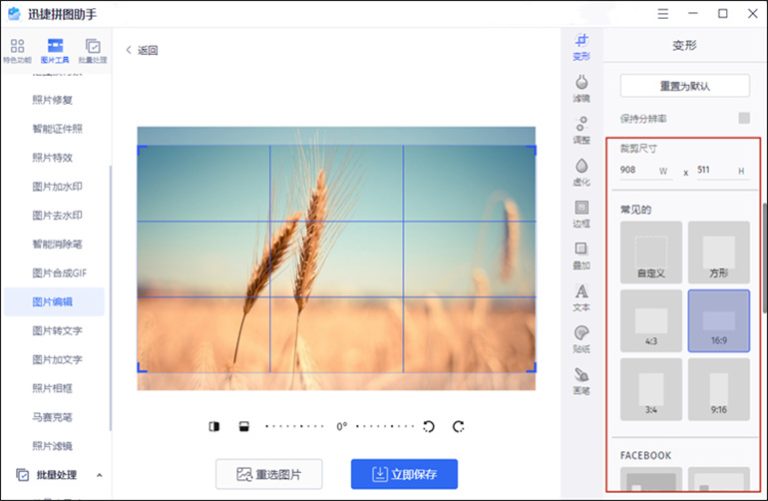This screenshot has height=501, width=768.
Task: Choose the 方形 square crop preset
Action: [x=718, y=252]
